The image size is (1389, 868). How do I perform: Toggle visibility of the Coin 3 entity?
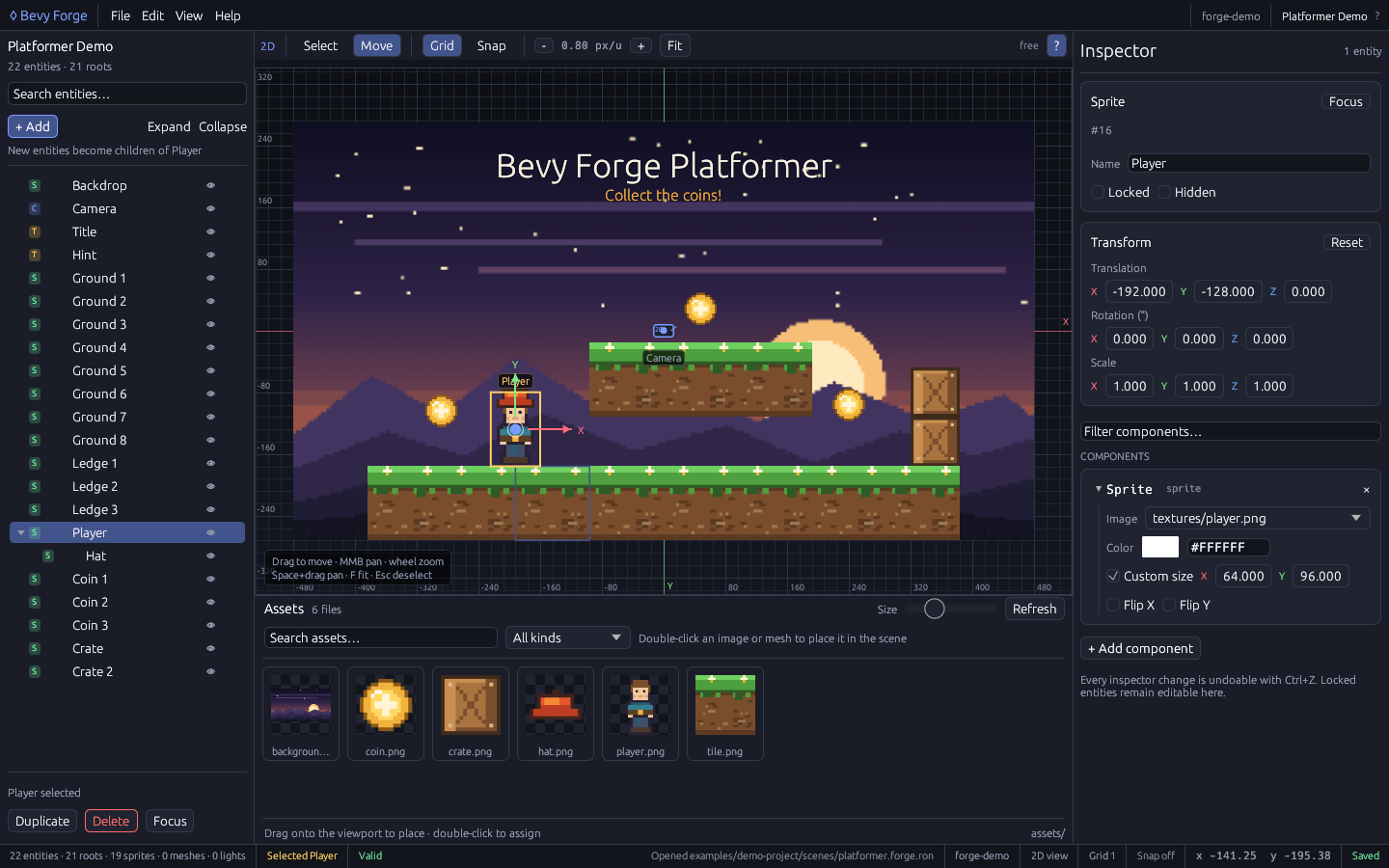point(210,625)
